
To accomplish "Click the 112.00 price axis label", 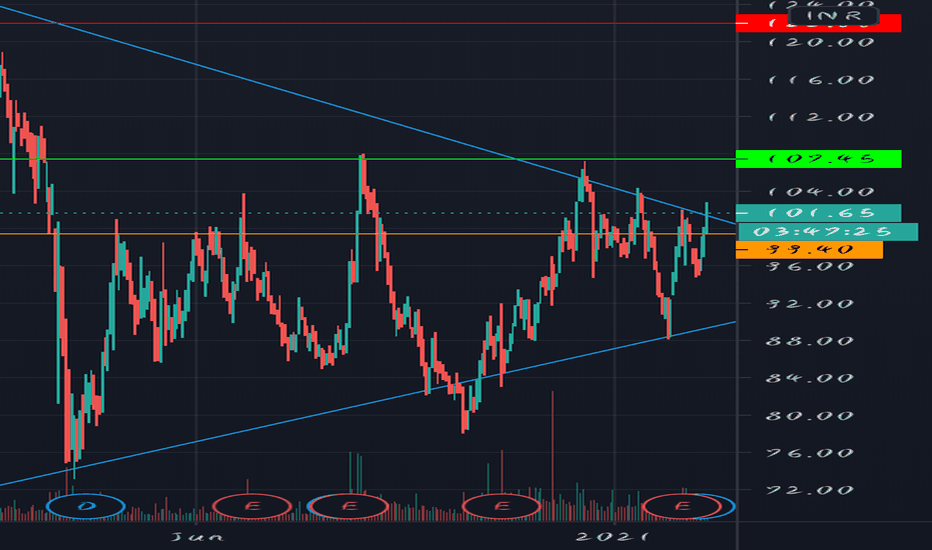I will tap(821, 117).
